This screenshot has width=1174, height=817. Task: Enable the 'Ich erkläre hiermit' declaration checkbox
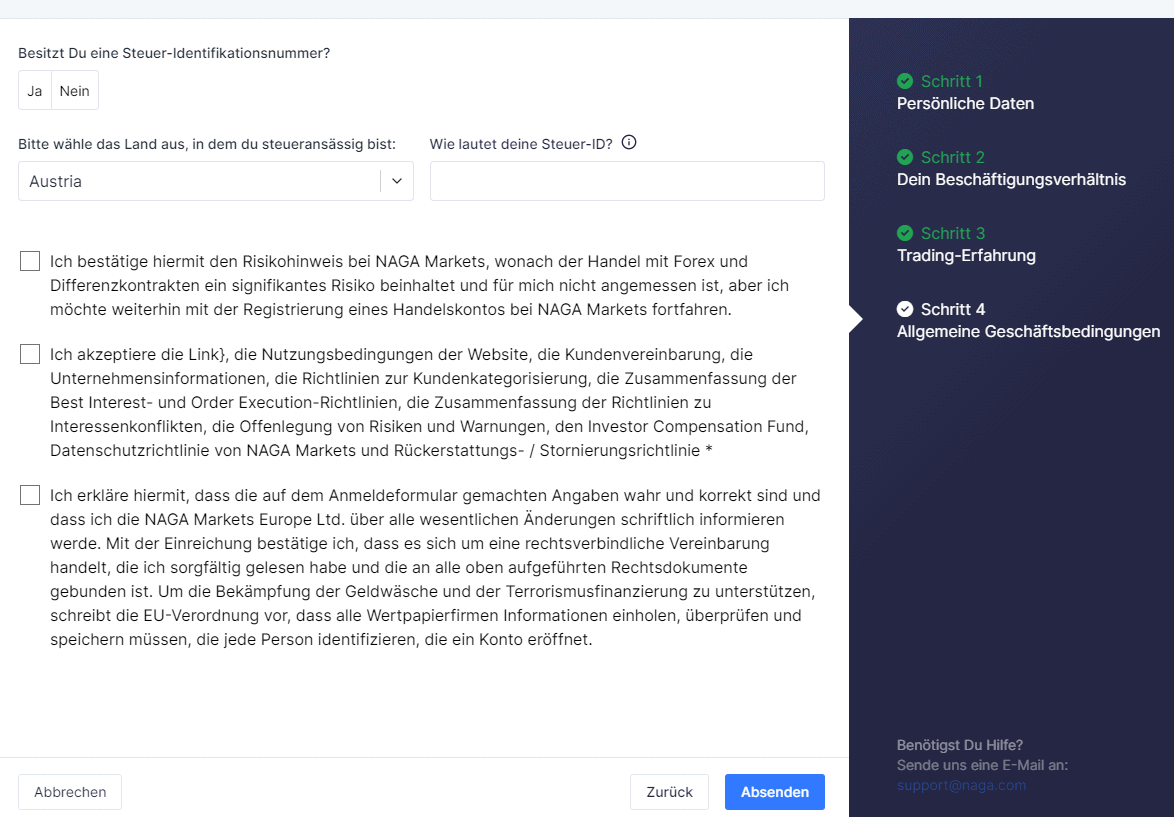[x=30, y=496]
